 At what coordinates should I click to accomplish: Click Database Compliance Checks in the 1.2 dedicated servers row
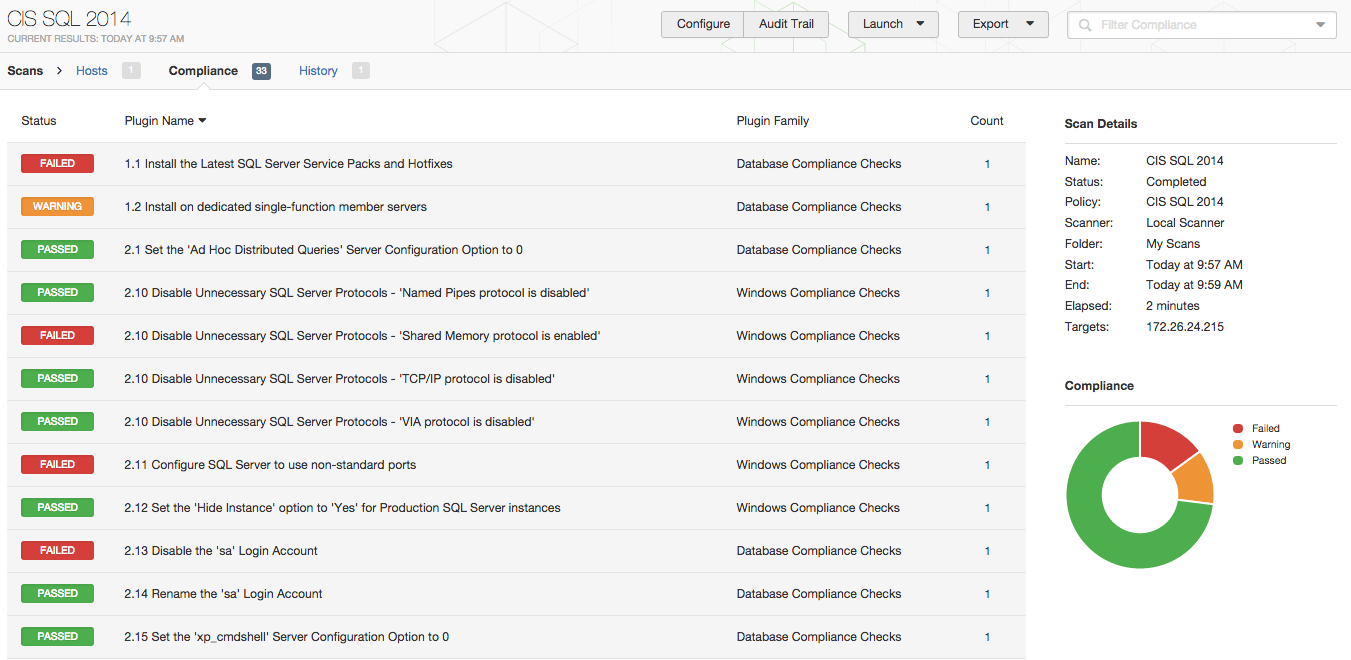tap(819, 207)
